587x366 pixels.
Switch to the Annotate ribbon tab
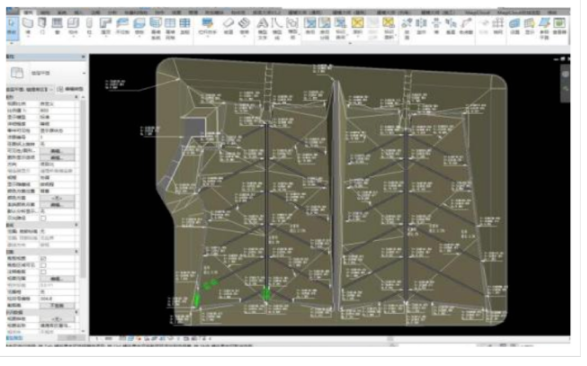click(x=95, y=12)
